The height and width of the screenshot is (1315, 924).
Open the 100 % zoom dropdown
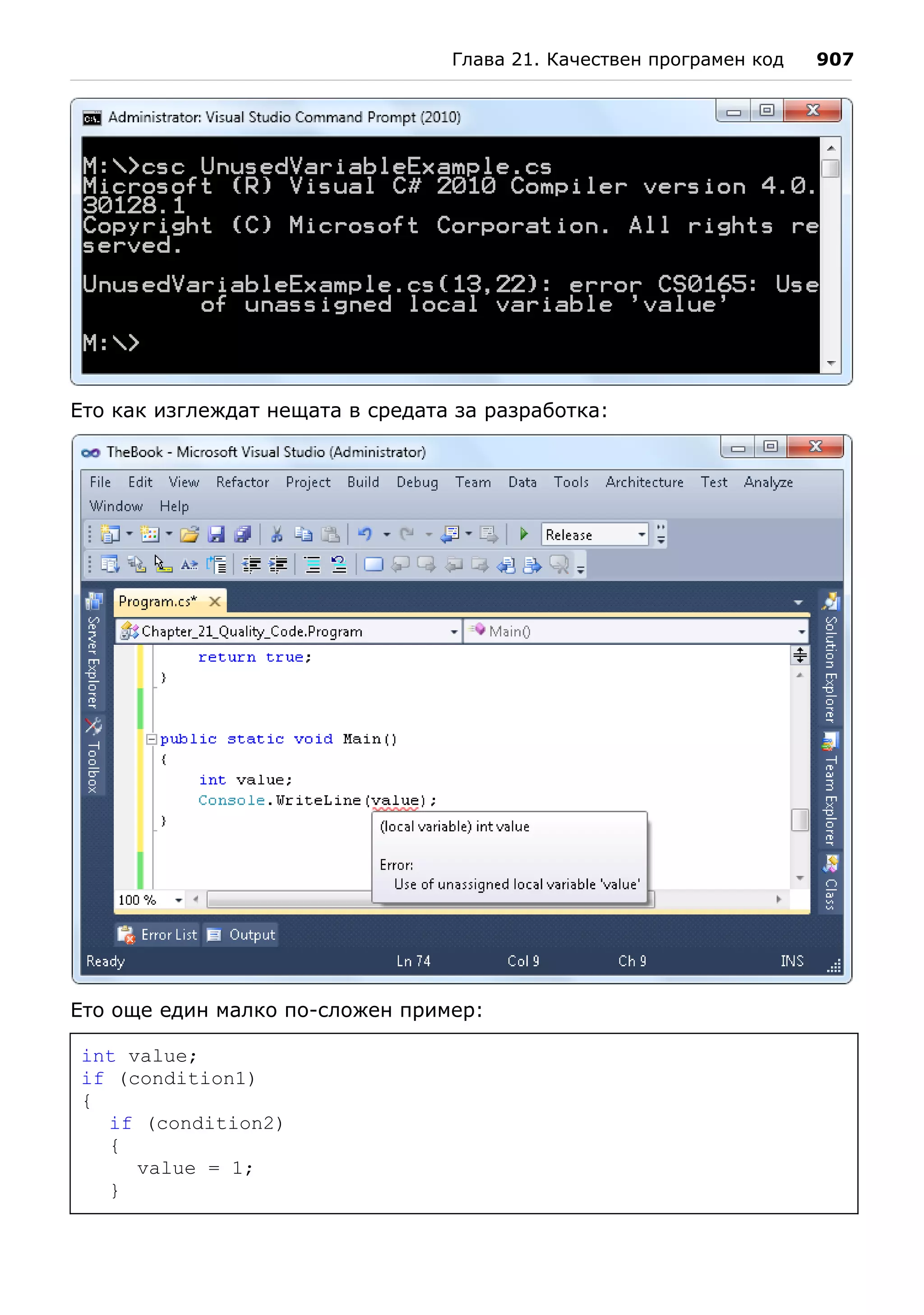pos(179,900)
